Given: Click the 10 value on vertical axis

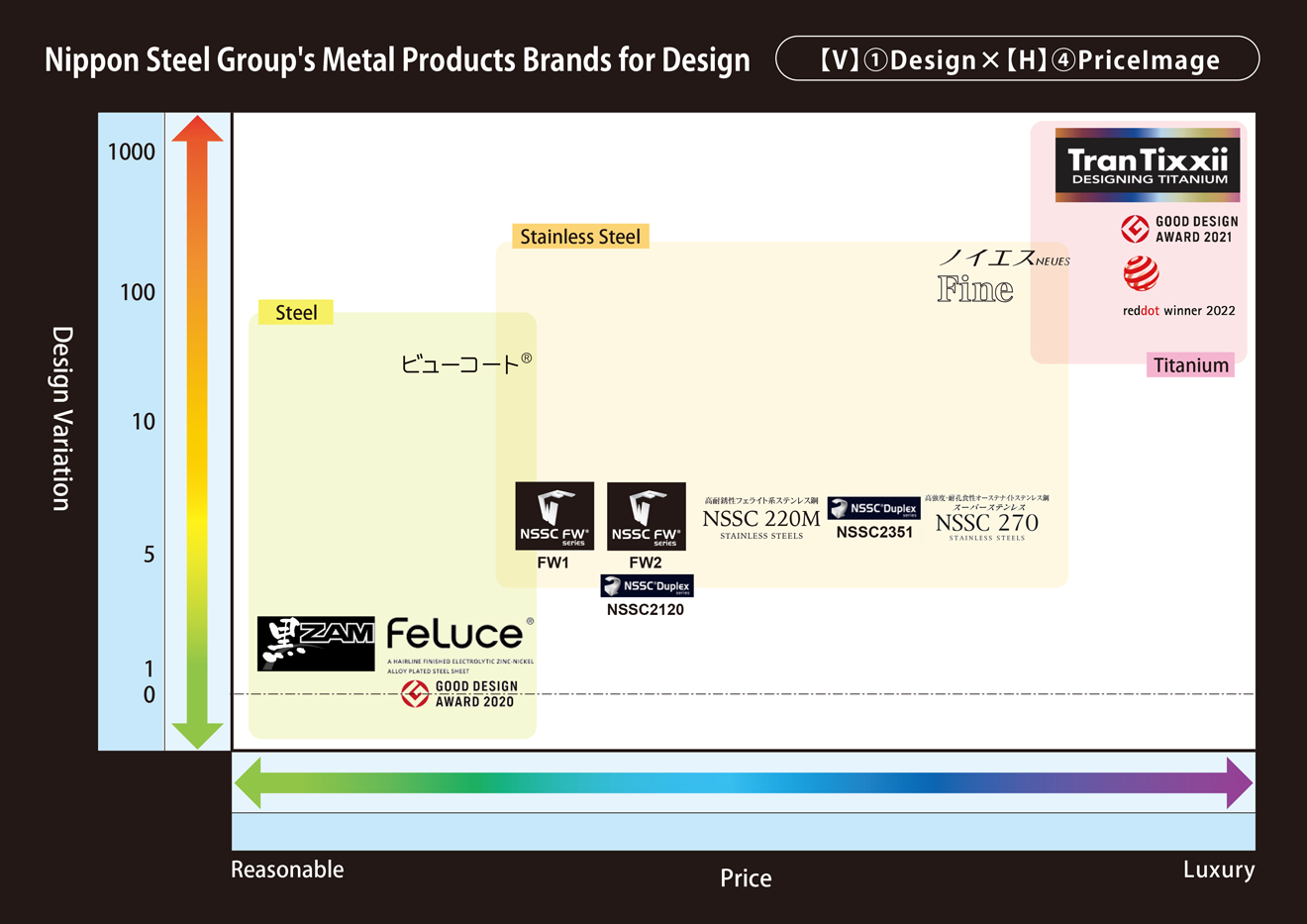Looking at the screenshot, I should [x=144, y=422].
